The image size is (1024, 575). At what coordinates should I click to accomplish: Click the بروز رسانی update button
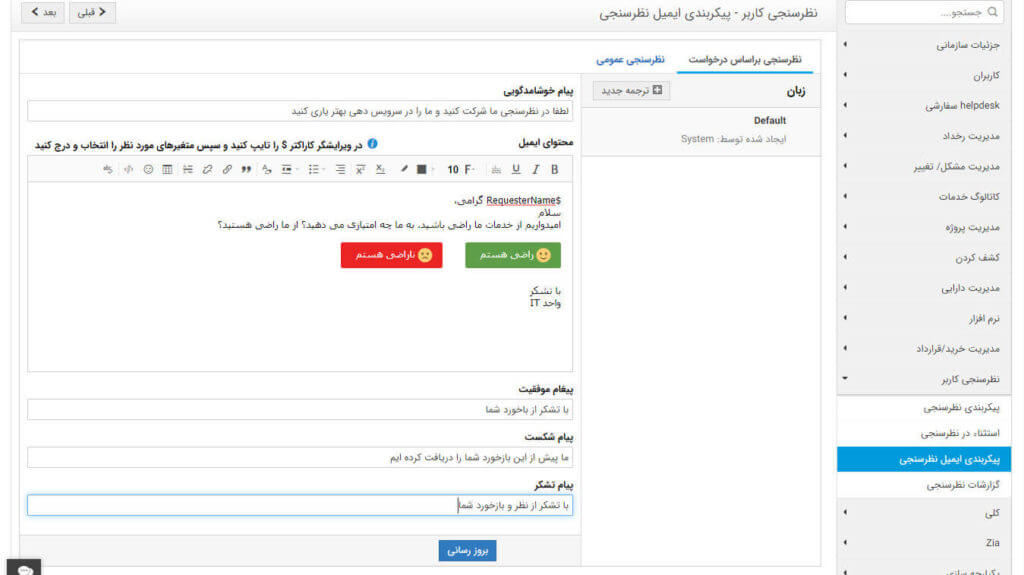468,551
